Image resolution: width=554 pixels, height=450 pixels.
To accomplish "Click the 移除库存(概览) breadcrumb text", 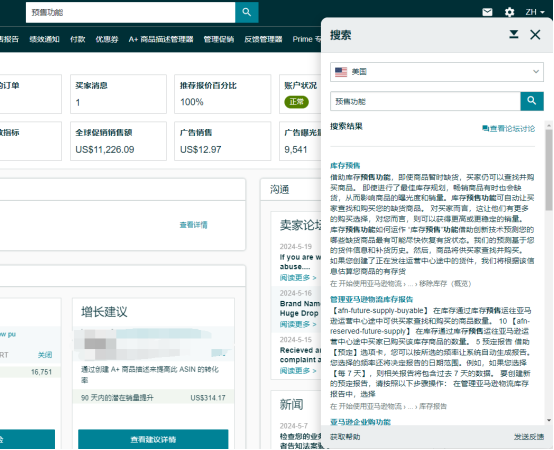I will point(445,284).
